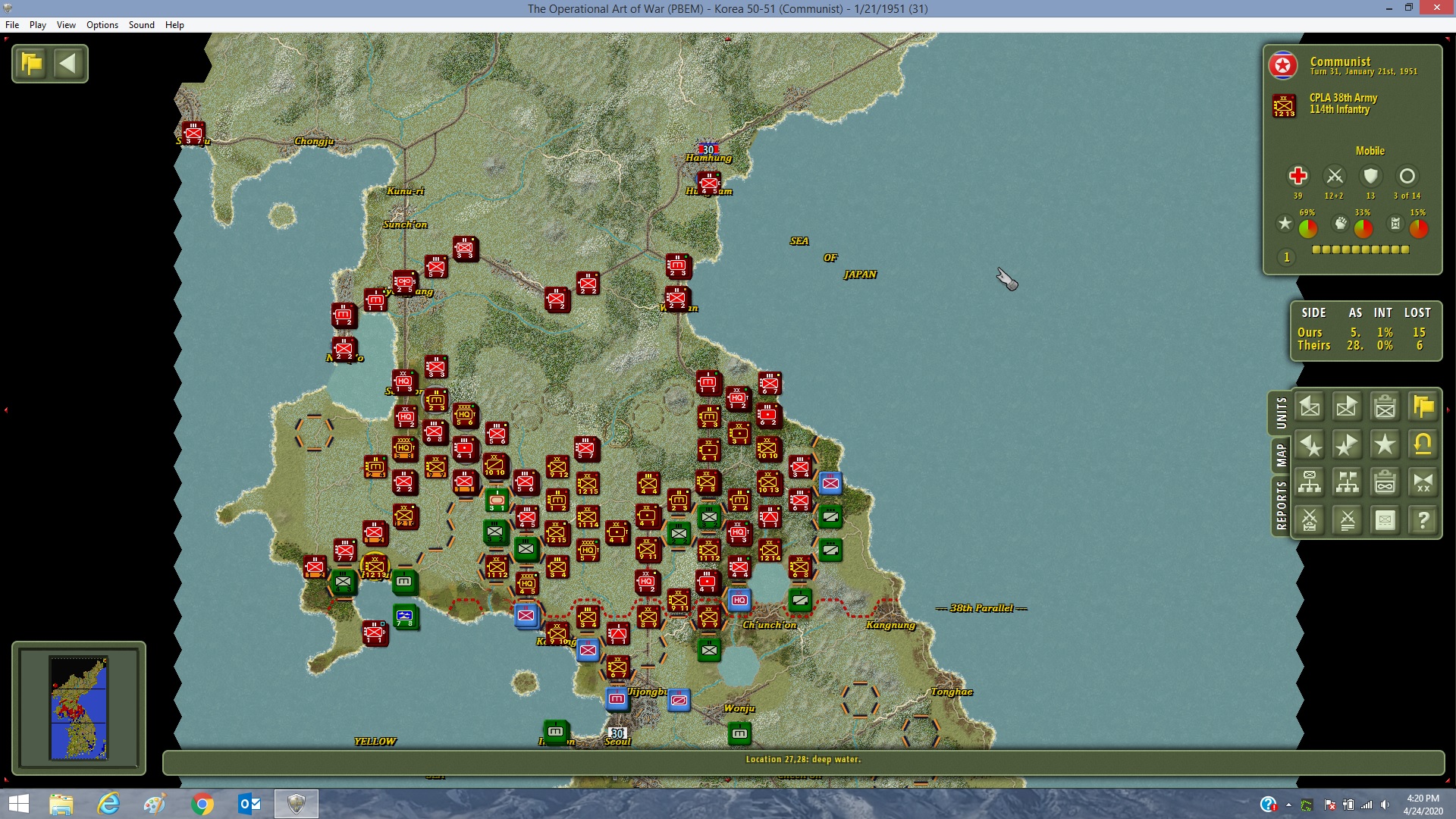
Task: Open the Options menu
Action: (x=102, y=25)
